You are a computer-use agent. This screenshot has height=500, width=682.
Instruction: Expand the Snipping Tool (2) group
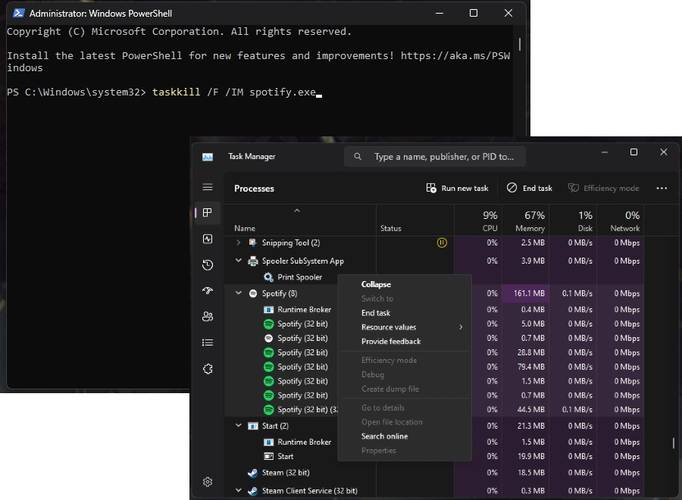coord(238,243)
